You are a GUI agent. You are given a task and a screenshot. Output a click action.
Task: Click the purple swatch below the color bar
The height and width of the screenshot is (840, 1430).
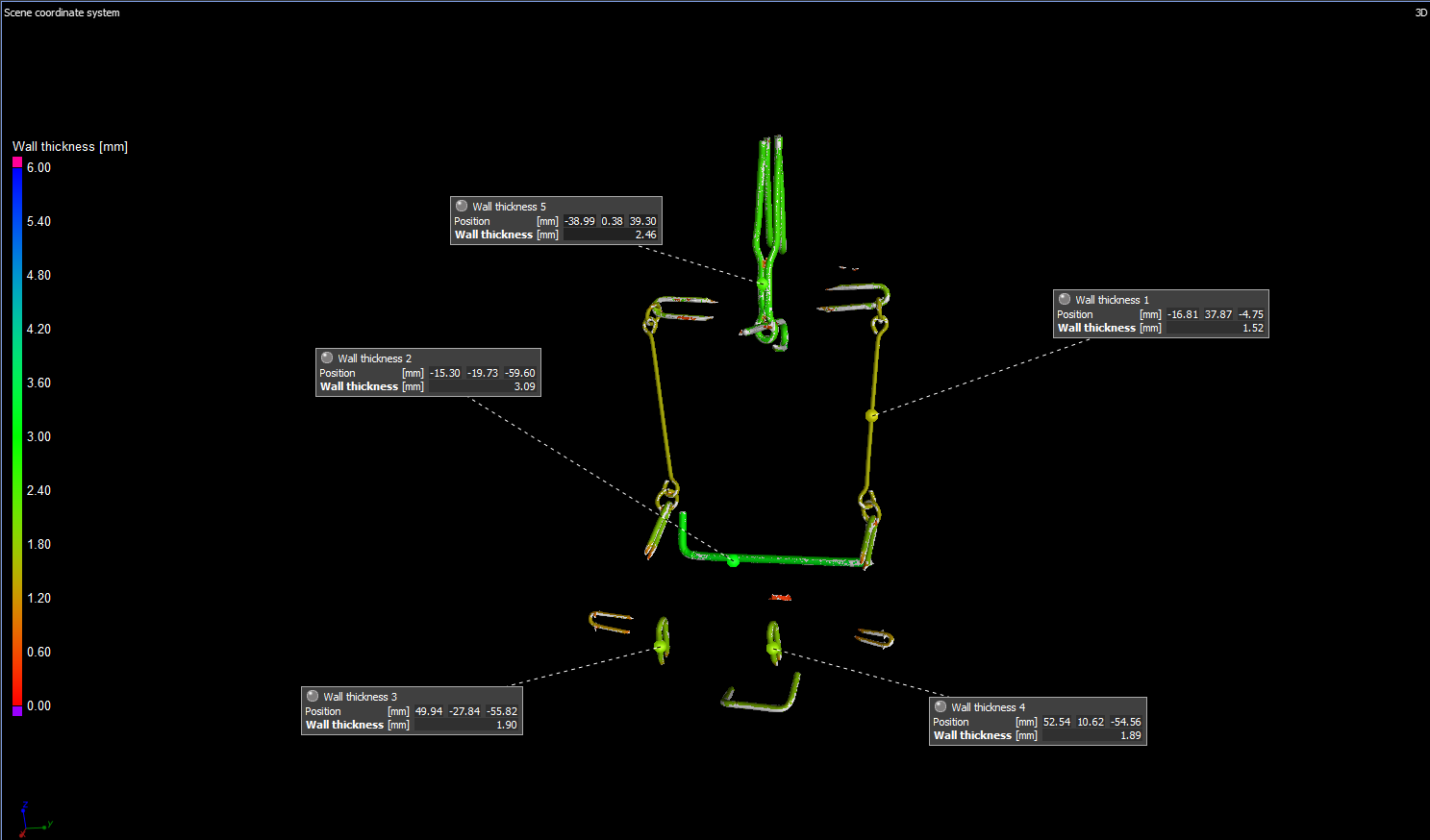(17, 711)
